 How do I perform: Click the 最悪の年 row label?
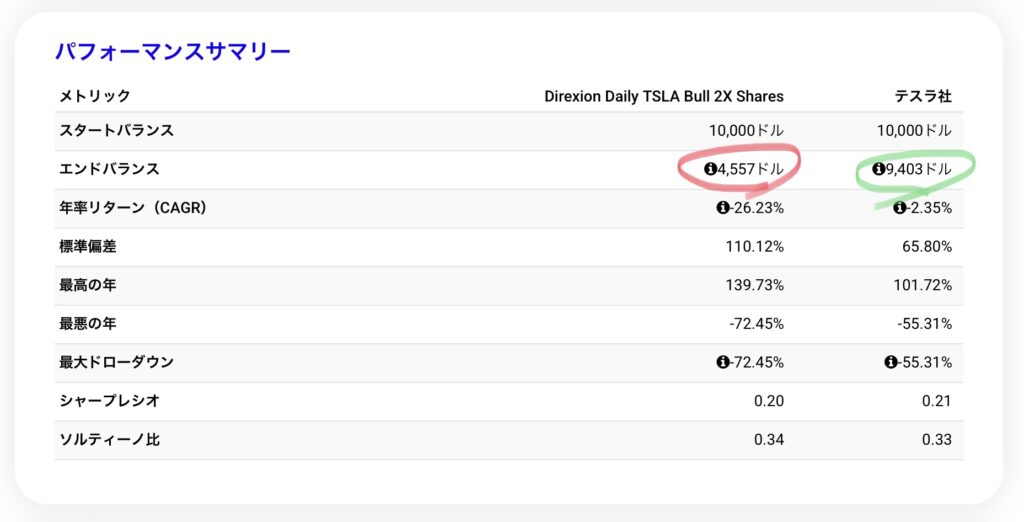pos(88,323)
